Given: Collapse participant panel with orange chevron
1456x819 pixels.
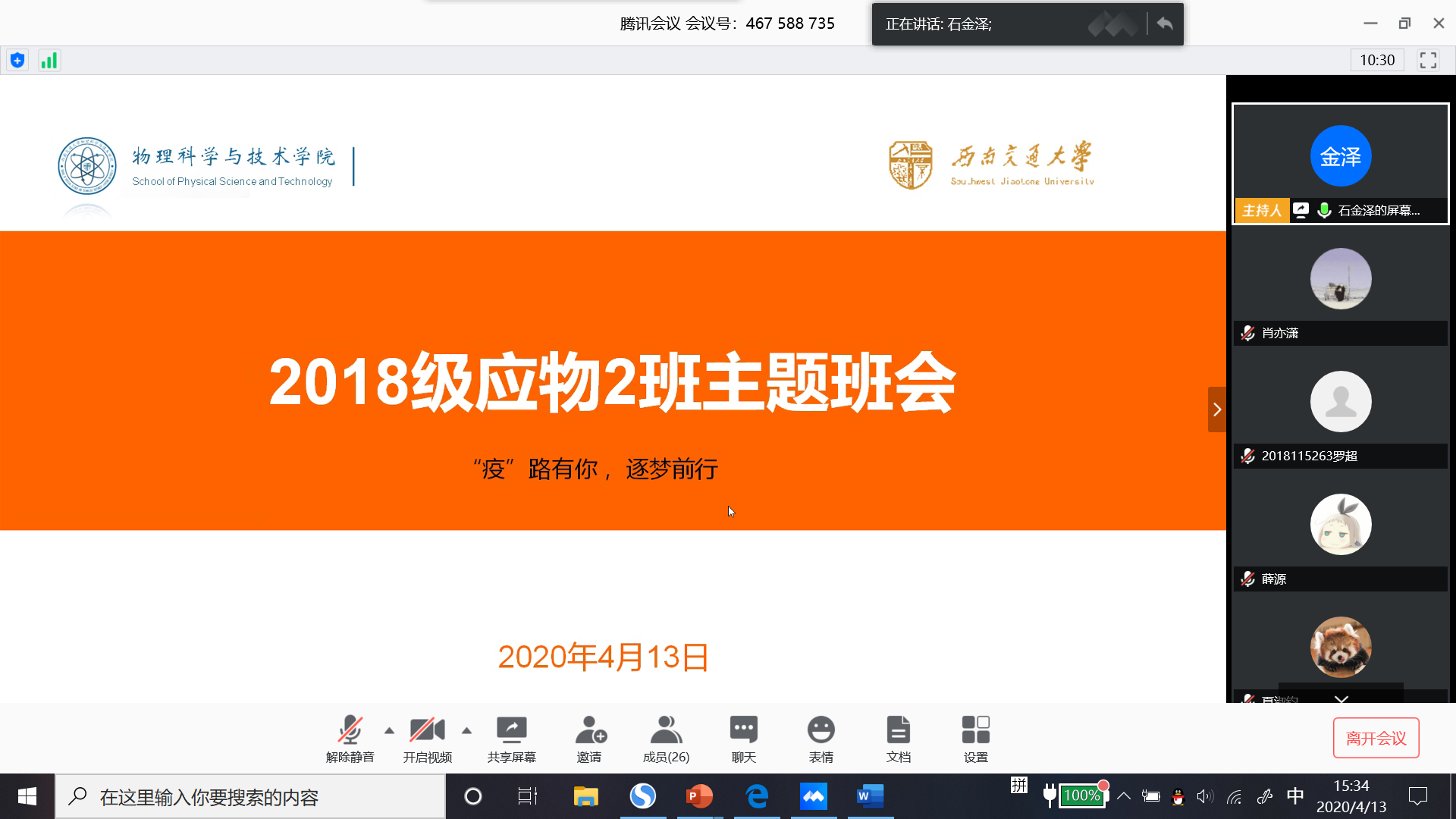Looking at the screenshot, I should (x=1216, y=409).
